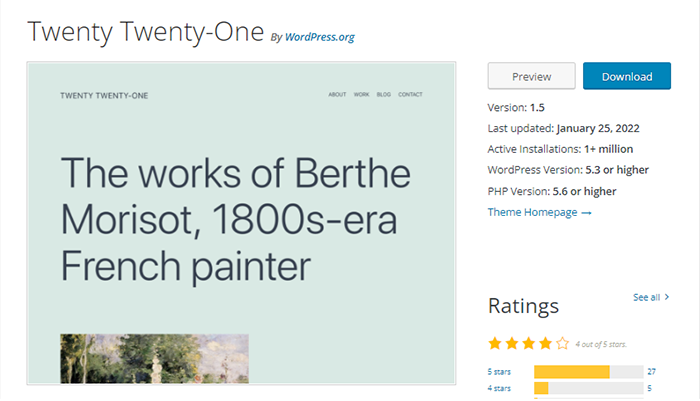Select the 4 stars reviews link
The height and width of the screenshot is (401, 700).
[x=500, y=388]
